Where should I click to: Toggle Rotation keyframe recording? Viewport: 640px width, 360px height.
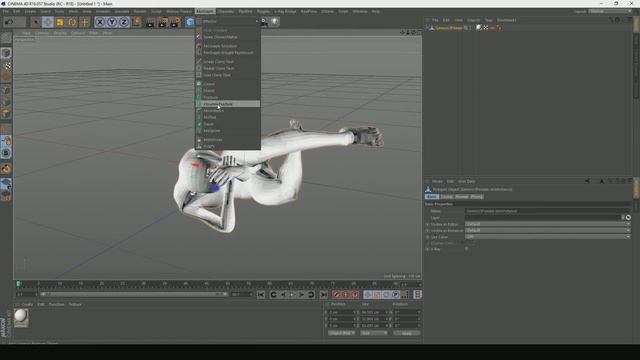(387, 295)
